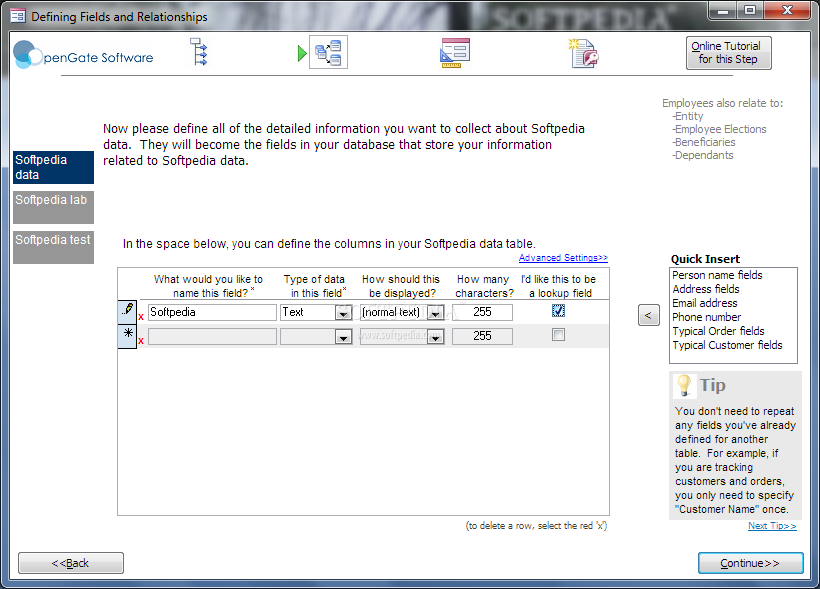820x589 pixels.
Task: Show the Next Tip link
Action: tap(772, 526)
